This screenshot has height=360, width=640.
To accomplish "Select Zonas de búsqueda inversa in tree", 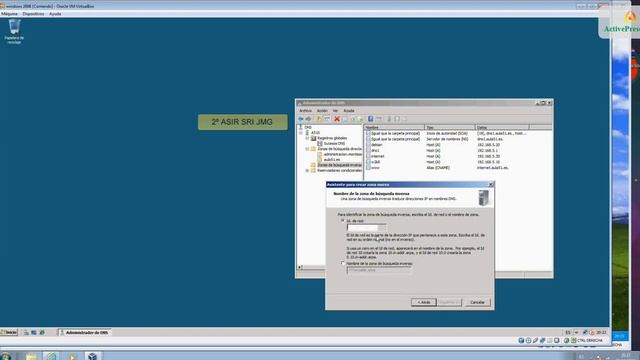I will 339,165.
